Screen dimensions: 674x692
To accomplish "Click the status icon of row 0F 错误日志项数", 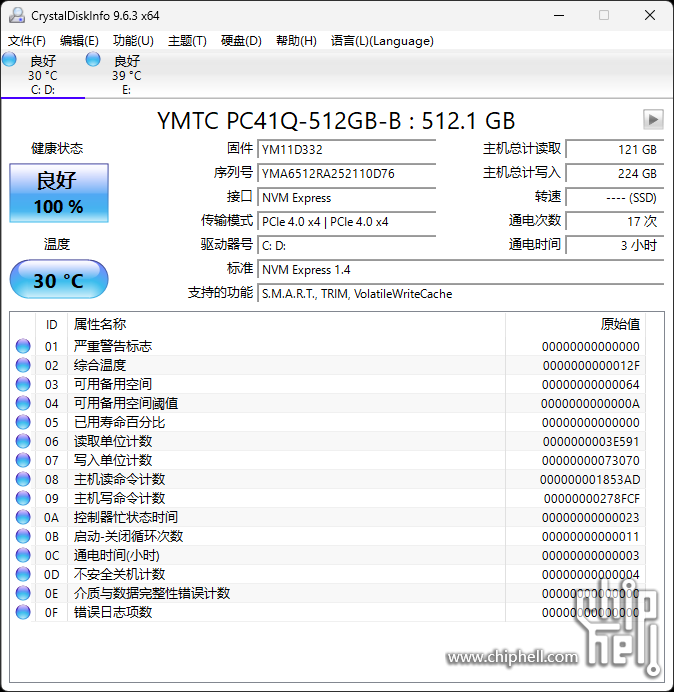I will (23, 612).
